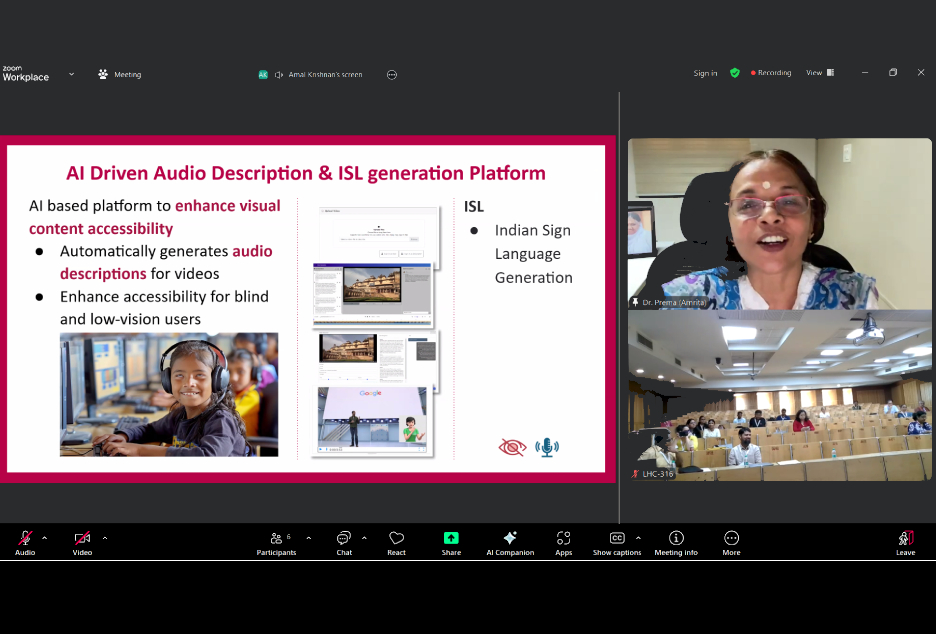Open the More options menu in toolbar
The height and width of the screenshot is (634, 936).
click(x=731, y=542)
